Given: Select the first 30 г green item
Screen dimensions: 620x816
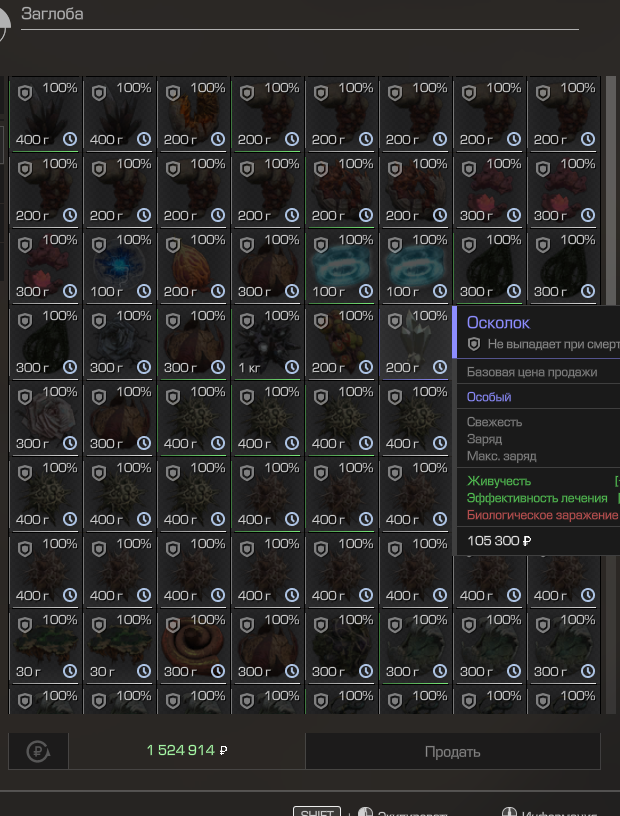Looking at the screenshot, I should 46,646.
